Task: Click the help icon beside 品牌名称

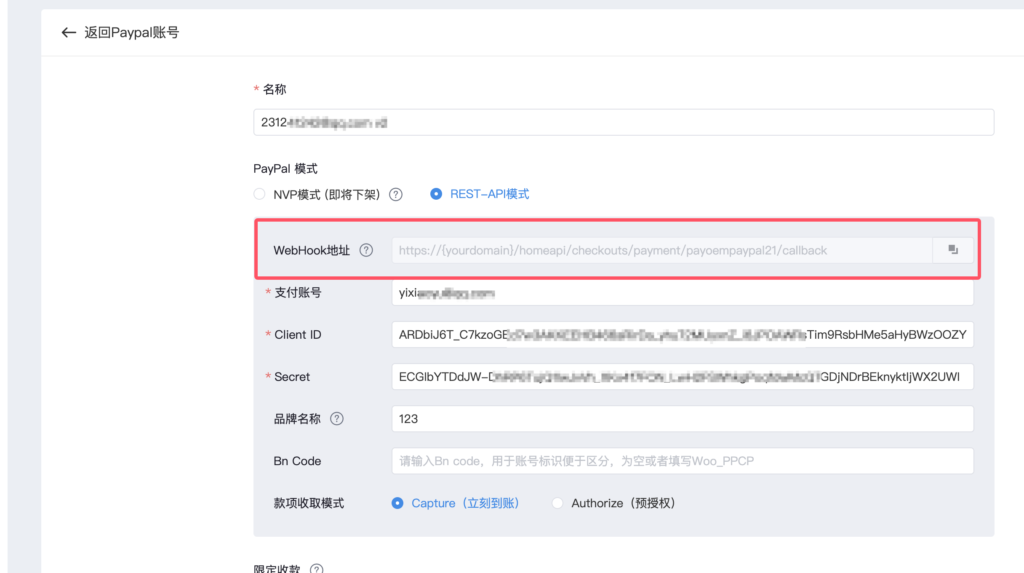Action: click(x=336, y=419)
